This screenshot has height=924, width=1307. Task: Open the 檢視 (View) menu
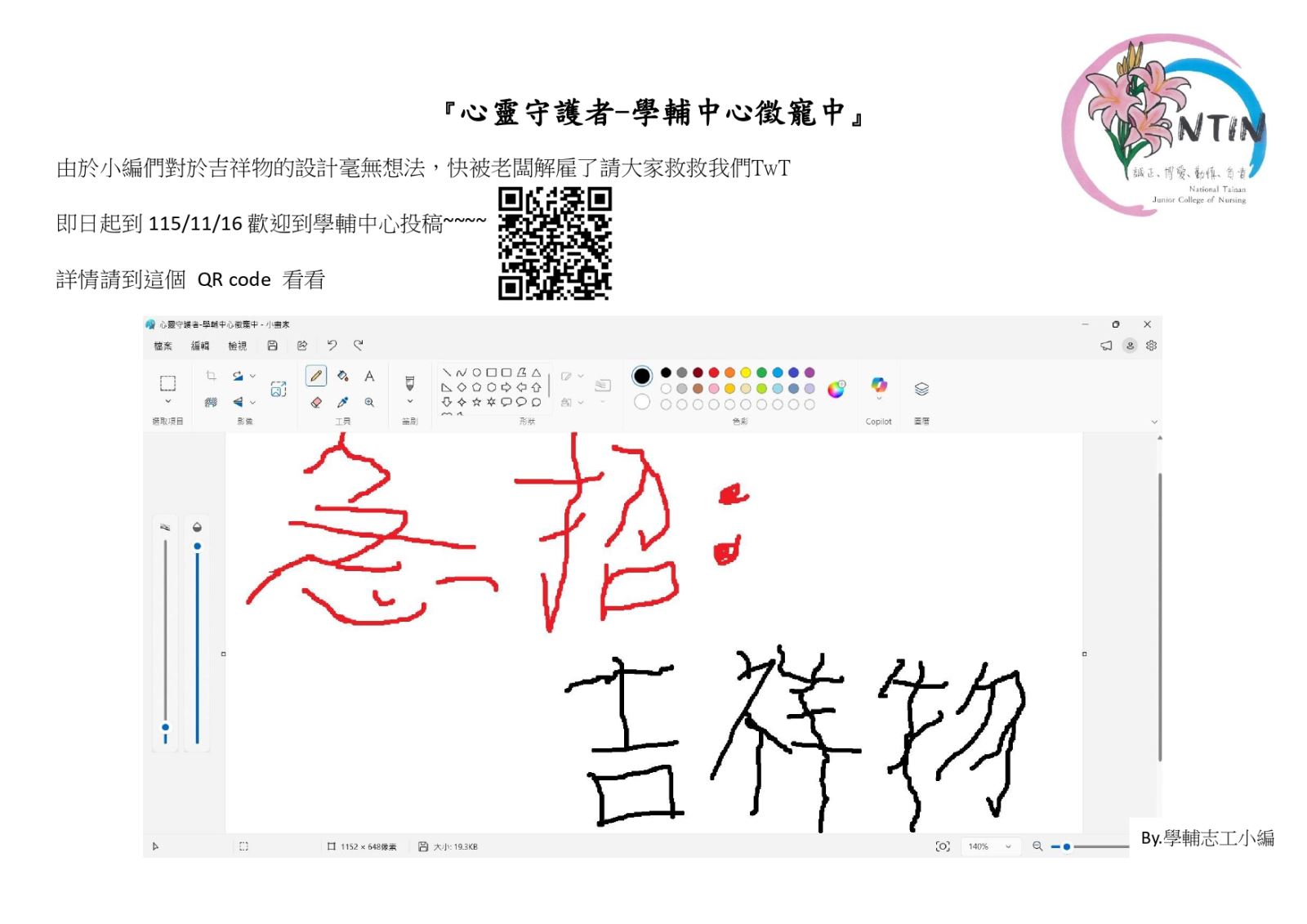coord(238,346)
